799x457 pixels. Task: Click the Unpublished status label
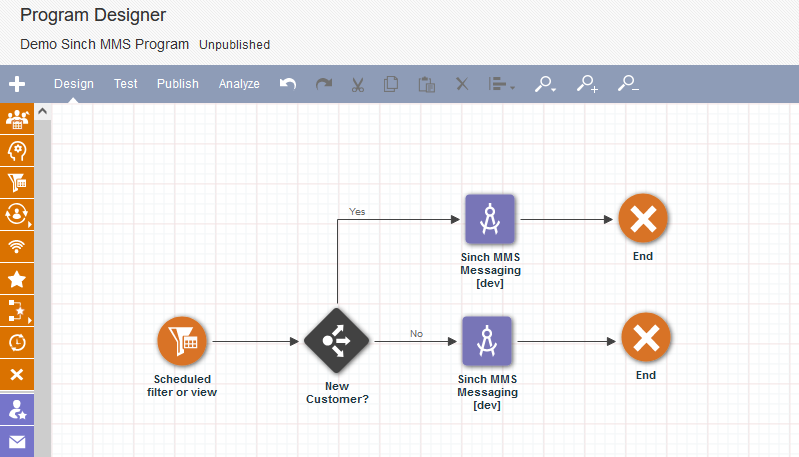pyautogui.click(x=234, y=45)
